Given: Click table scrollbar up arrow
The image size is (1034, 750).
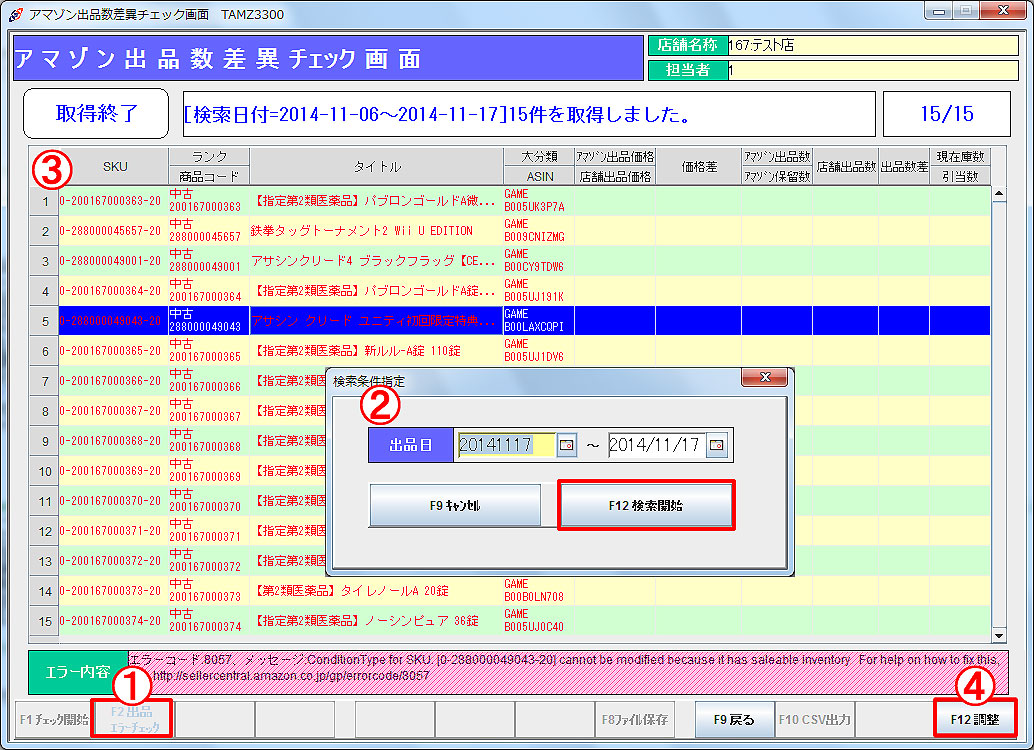Looking at the screenshot, I should [x=999, y=194].
